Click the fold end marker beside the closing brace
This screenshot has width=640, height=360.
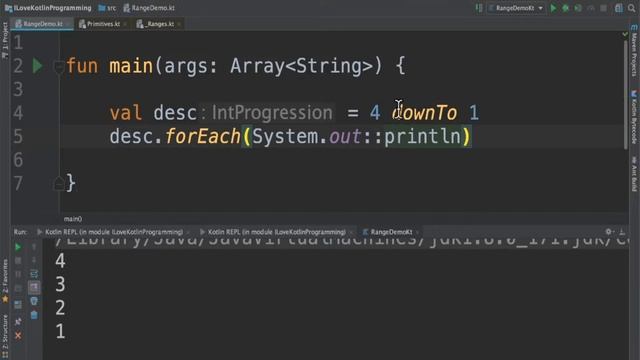tap(58, 183)
